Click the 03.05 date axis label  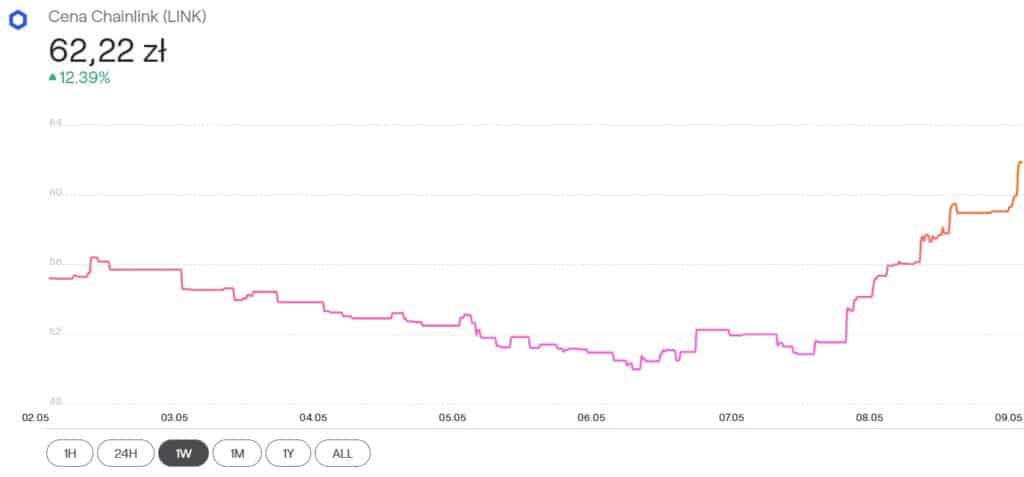click(x=174, y=416)
